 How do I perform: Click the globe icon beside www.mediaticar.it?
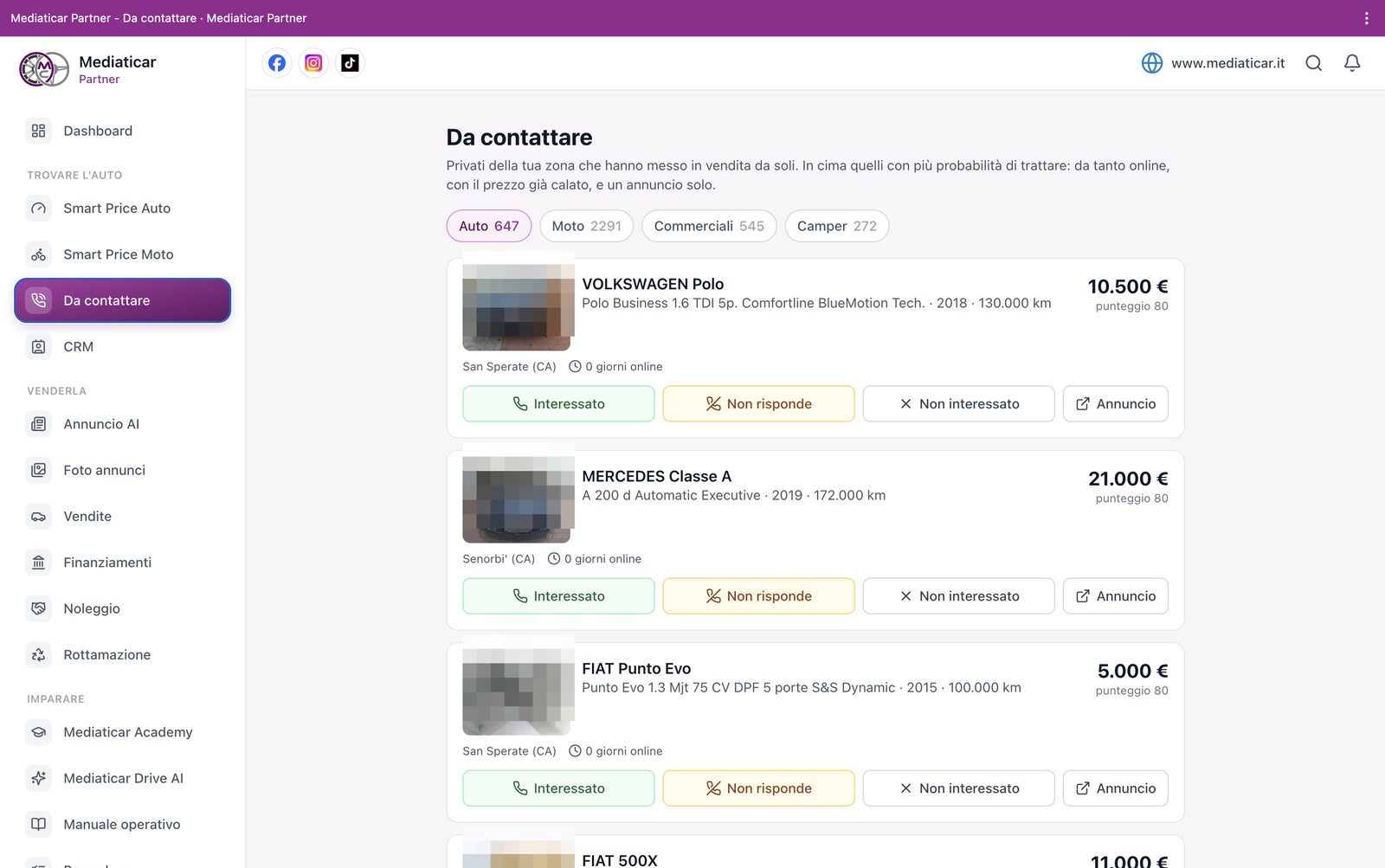[x=1152, y=63]
